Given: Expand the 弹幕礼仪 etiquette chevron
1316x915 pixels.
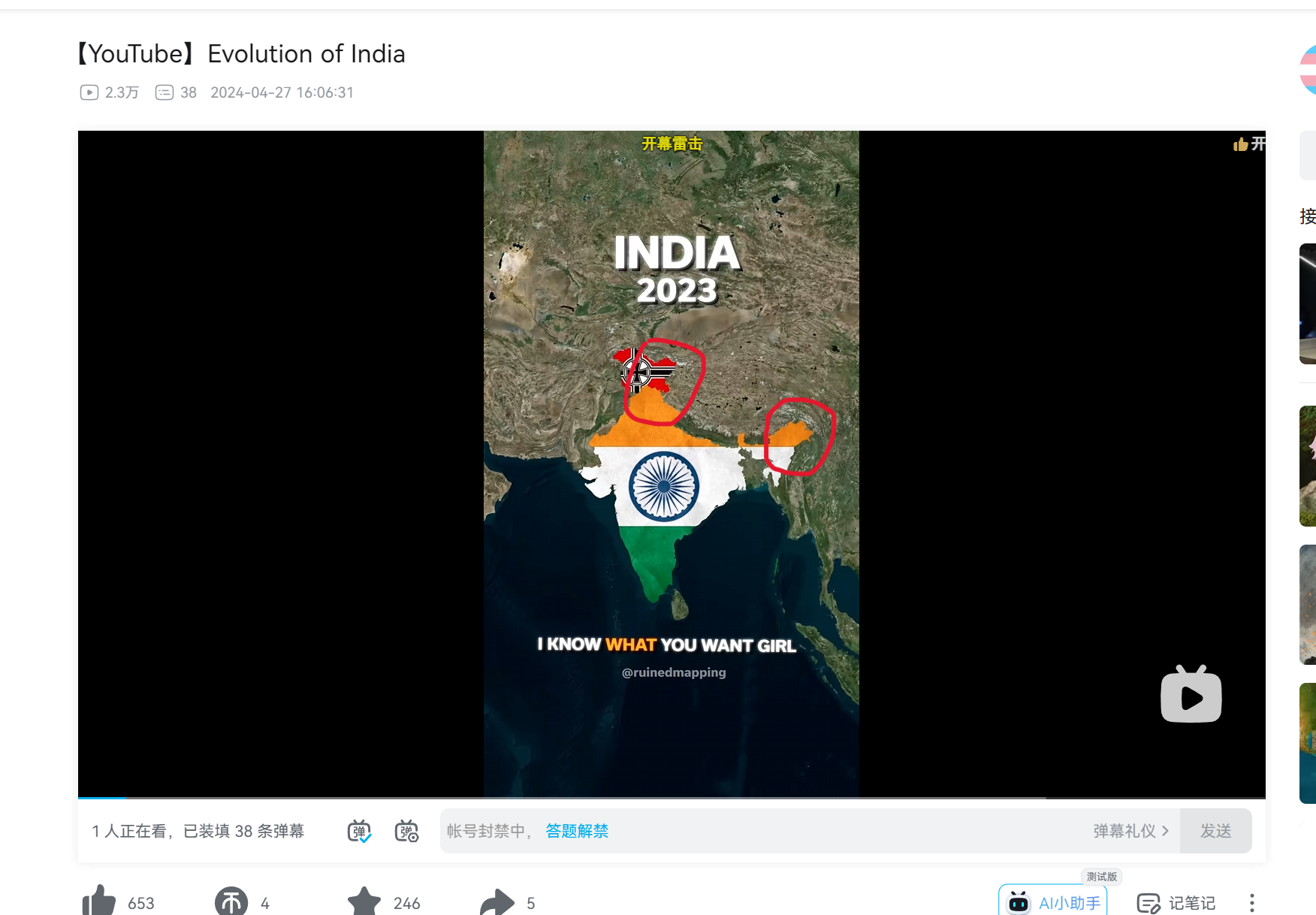Looking at the screenshot, I should point(1165,831).
